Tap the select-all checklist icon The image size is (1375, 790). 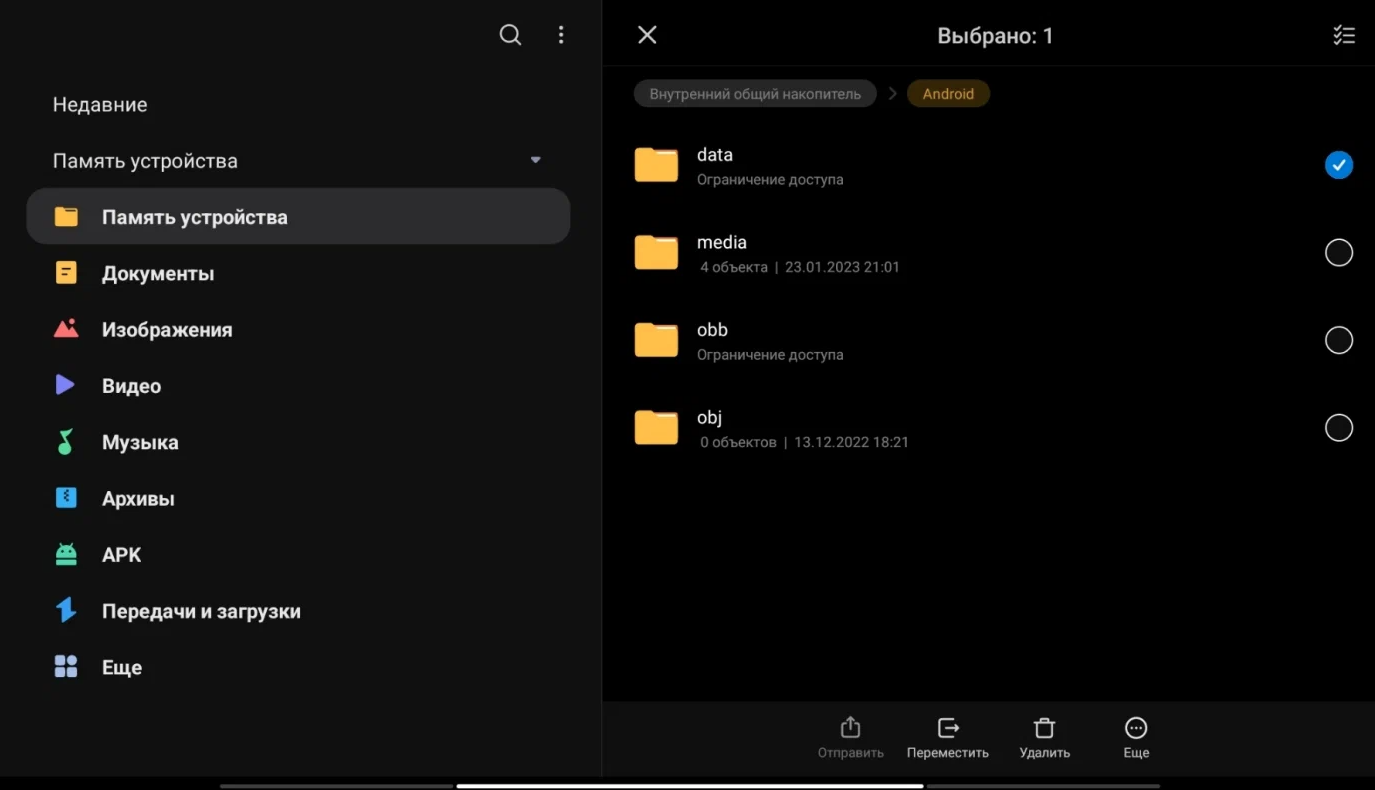[1344, 35]
